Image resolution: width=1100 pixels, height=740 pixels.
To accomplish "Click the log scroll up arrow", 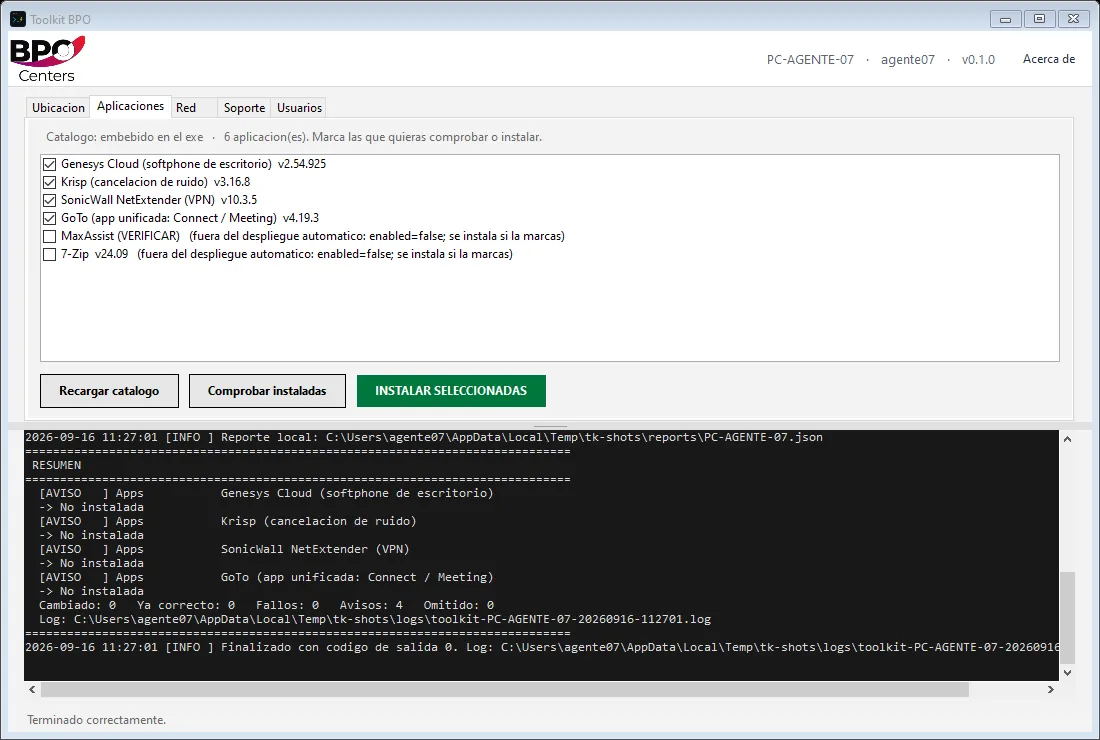I will (1067, 439).
